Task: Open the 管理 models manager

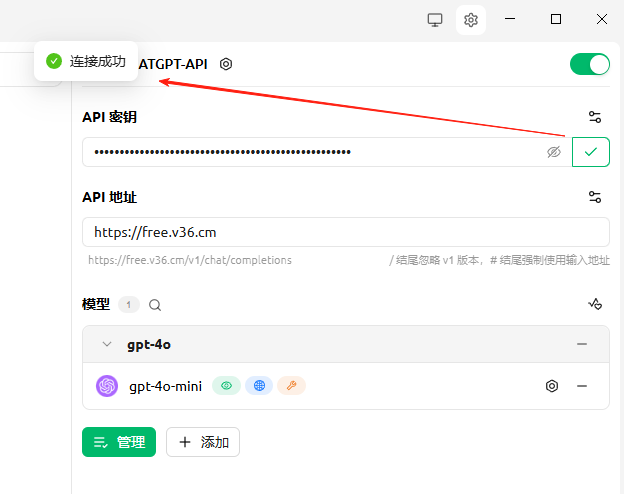Action: pyautogui.click(x=119, y=442)
